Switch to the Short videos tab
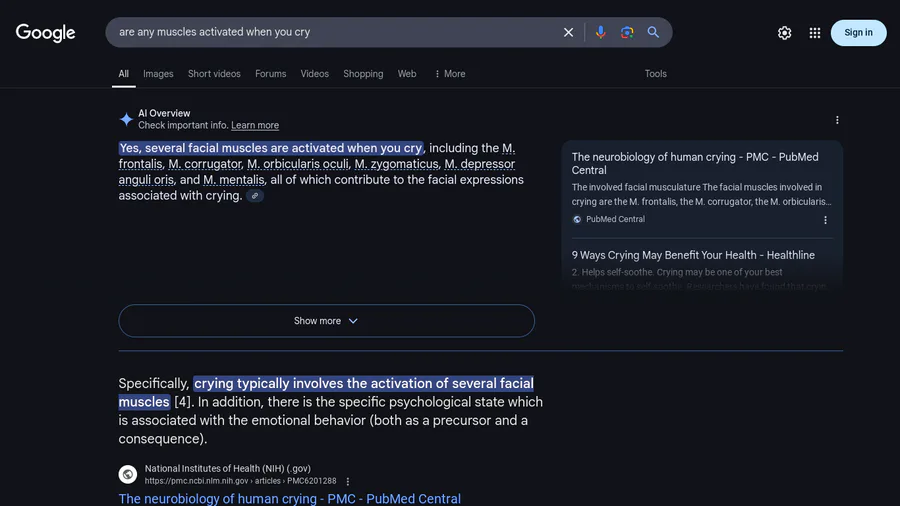The image size is (900, 506). pos(214,74)
